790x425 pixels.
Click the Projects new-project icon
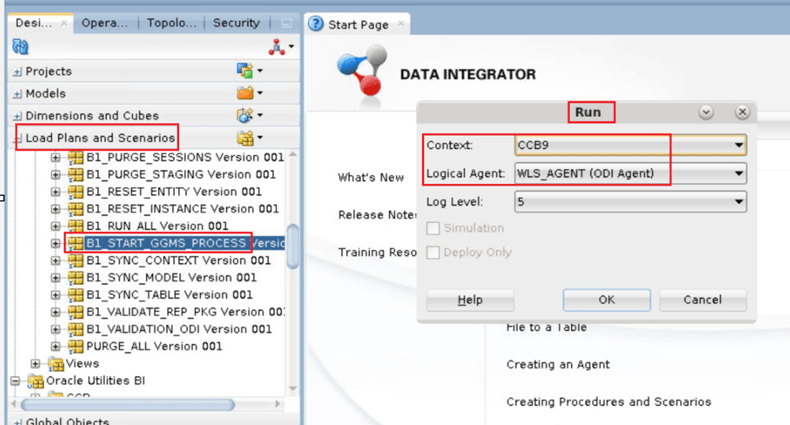[245, 70]
